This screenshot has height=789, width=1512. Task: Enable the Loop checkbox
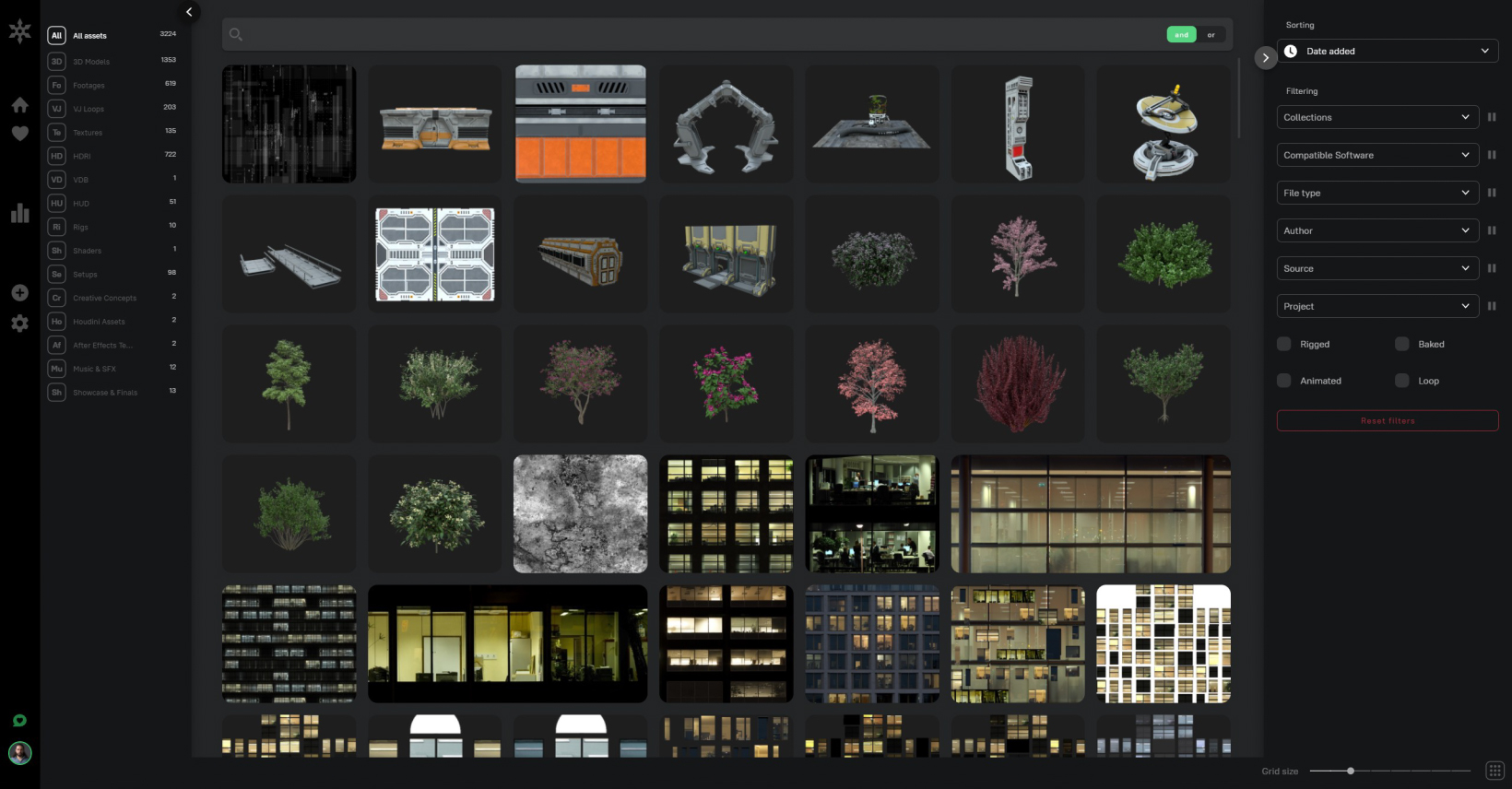point(1401,381)
